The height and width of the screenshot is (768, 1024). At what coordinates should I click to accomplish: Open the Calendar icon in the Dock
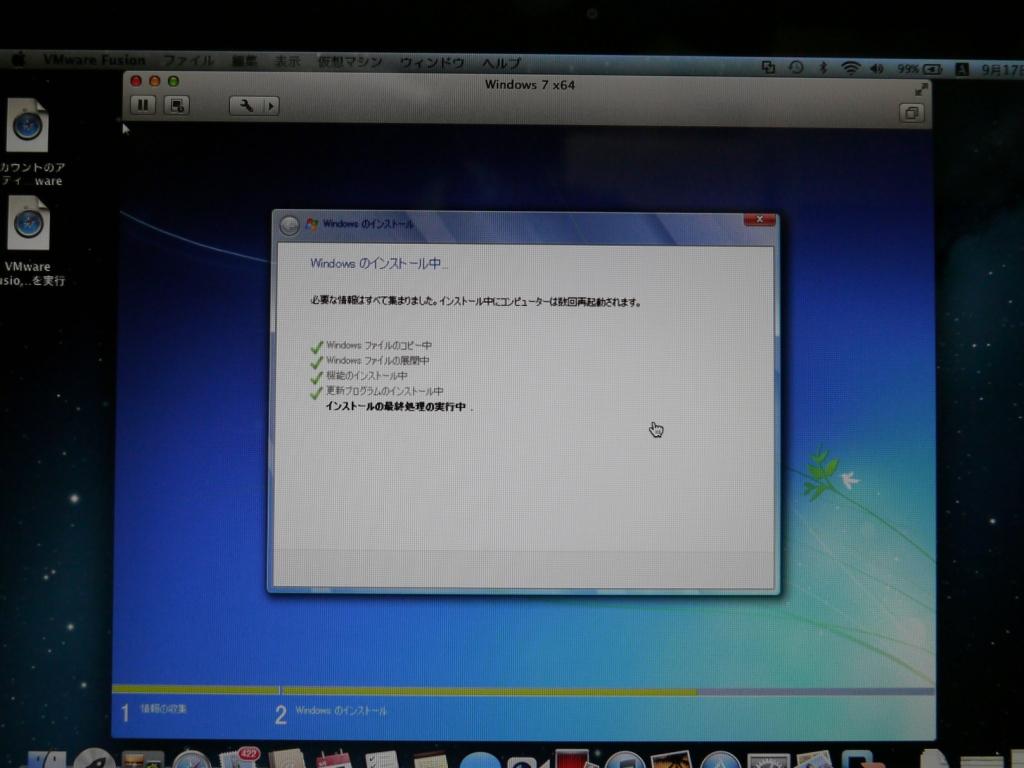[333, 760]
